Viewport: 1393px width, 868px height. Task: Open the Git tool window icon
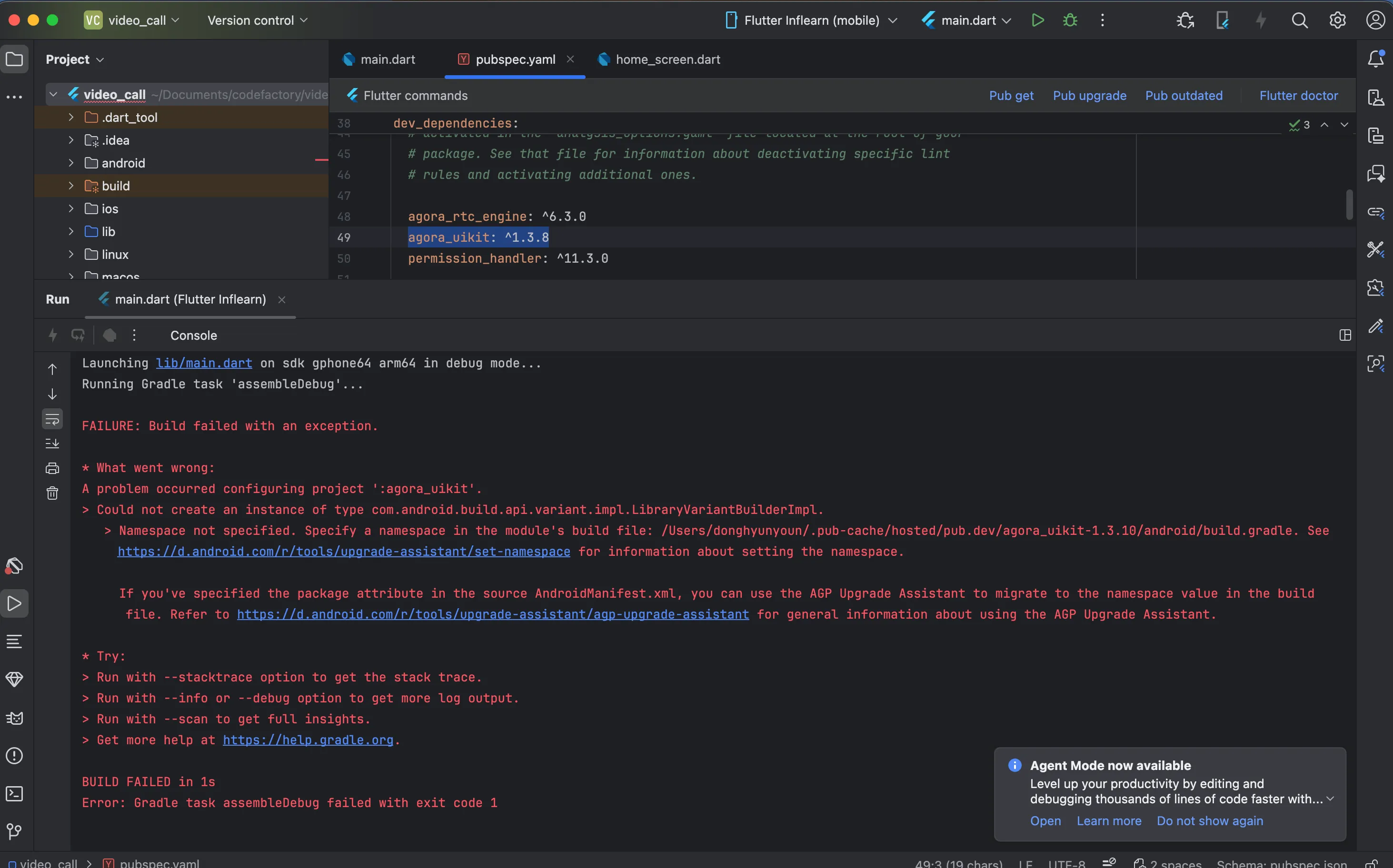click(x=14, y=831)
